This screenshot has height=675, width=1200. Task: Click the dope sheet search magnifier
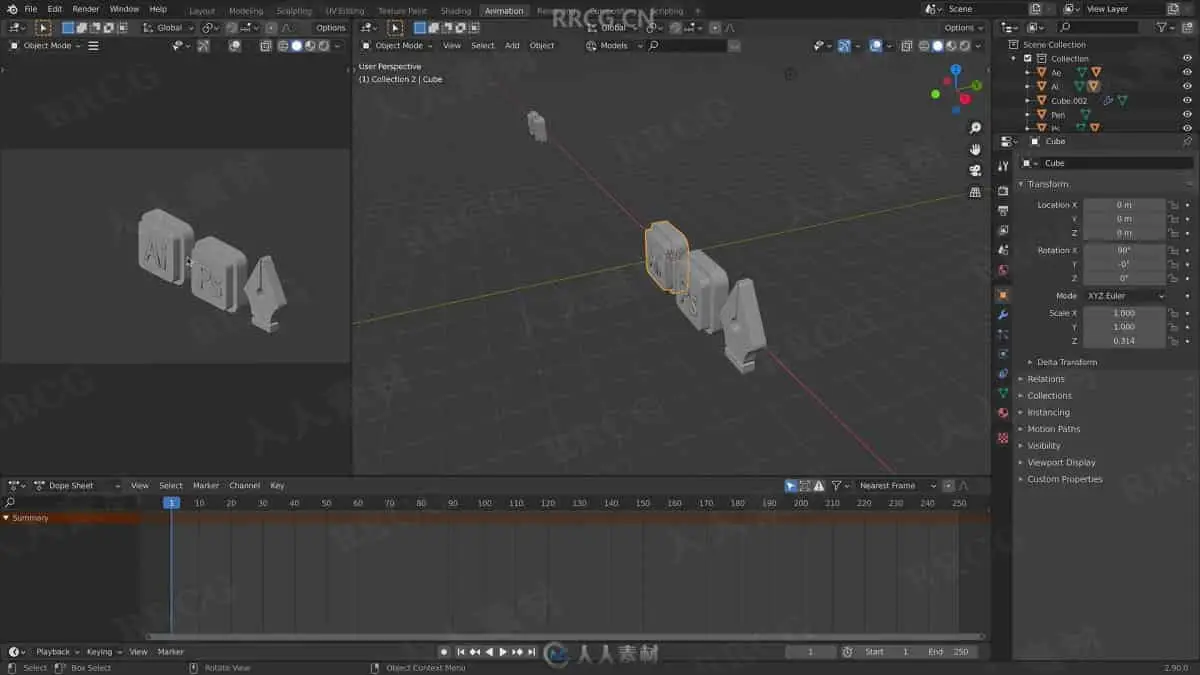[10, 503]
